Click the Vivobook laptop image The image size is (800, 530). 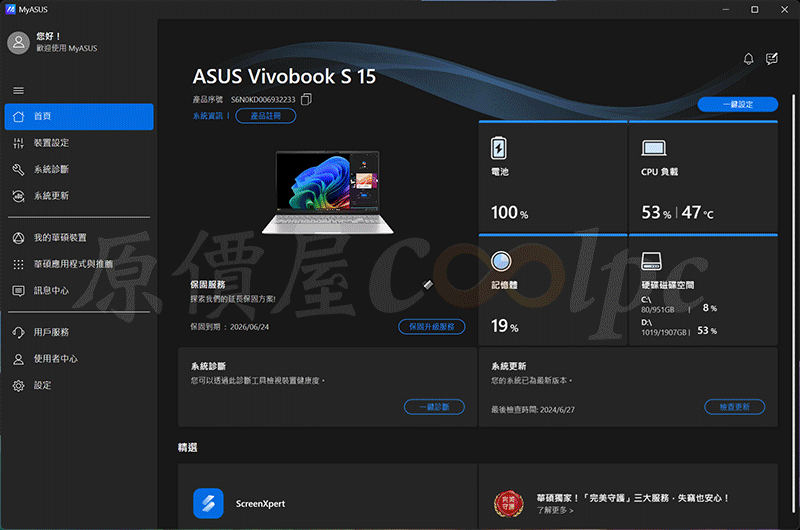[x=328, y=192]
